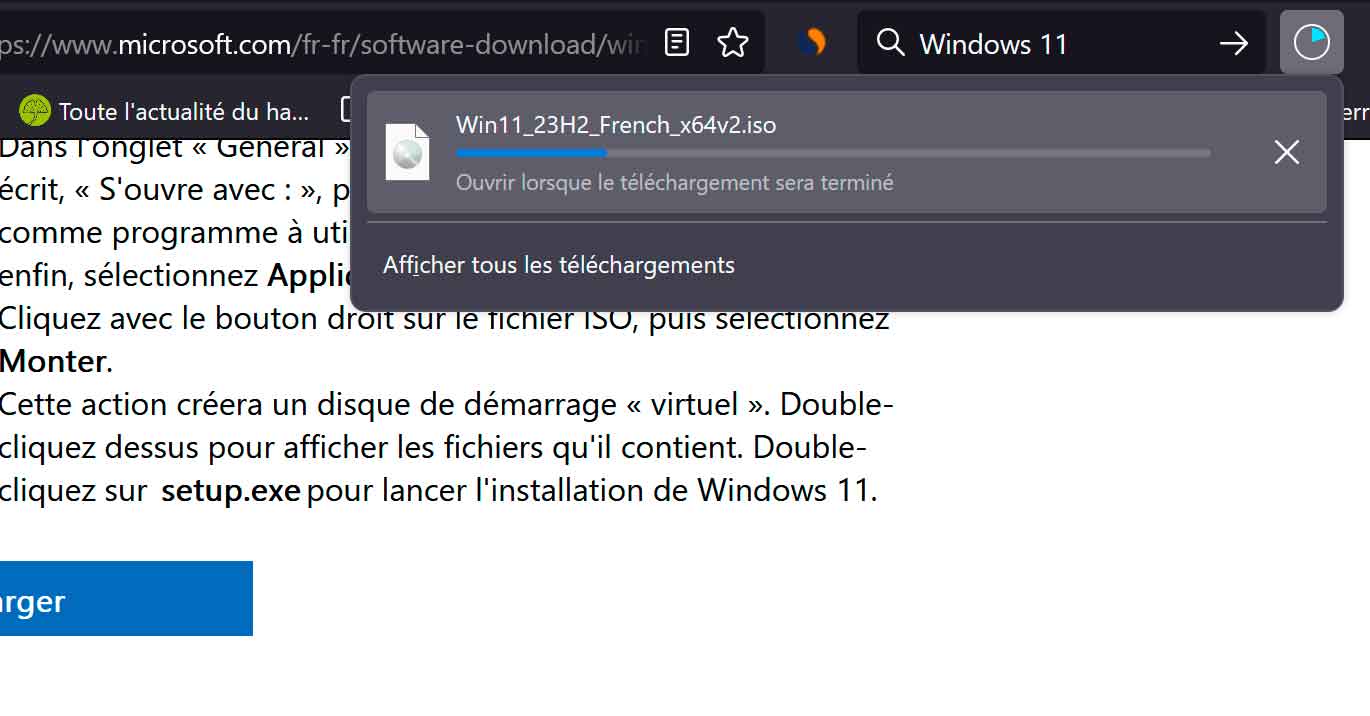Click the ISO disc file icon in the downloads panel
The height and width of the screenshot is (716, 1370).
[x=407, y=152]
